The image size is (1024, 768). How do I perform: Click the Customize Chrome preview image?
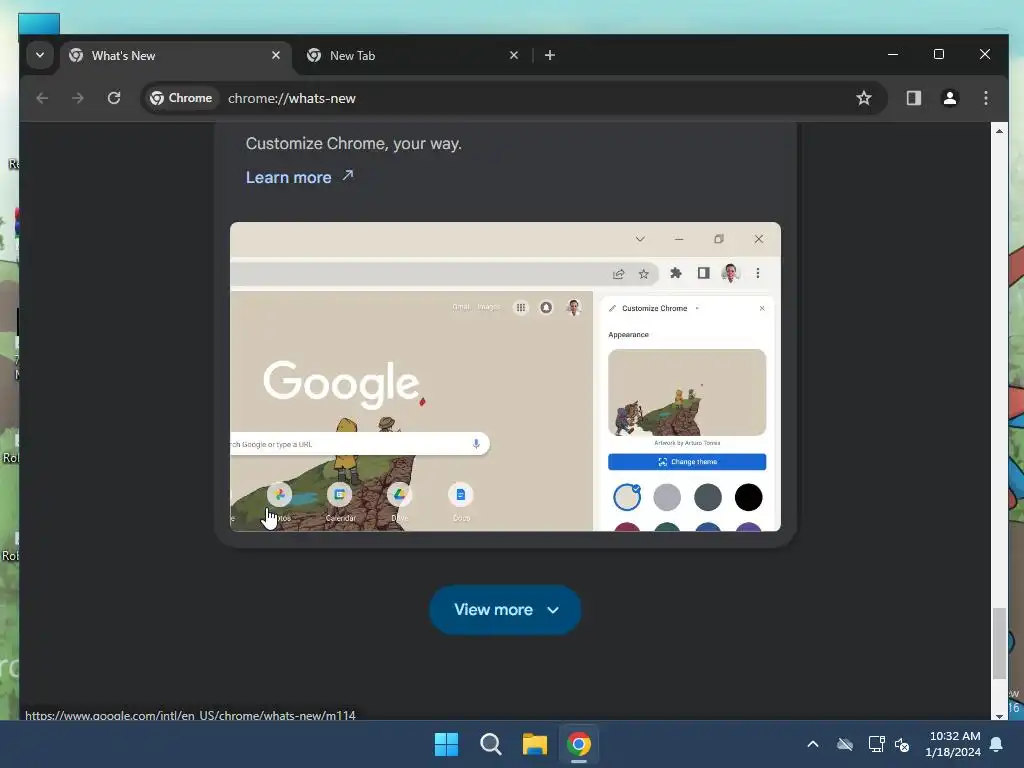[x=505, y=377]
